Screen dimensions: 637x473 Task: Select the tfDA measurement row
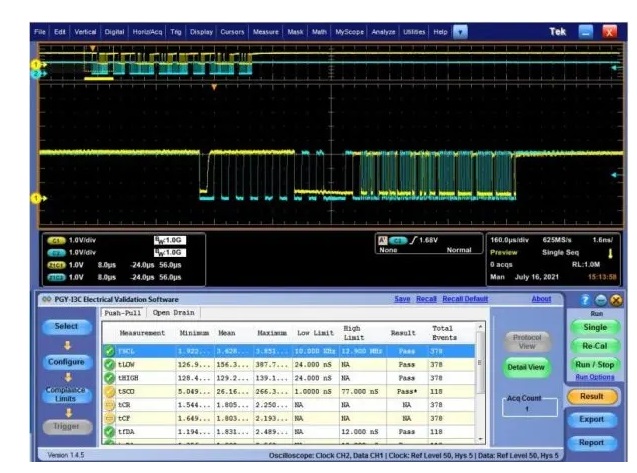click(x=288, y=432)
